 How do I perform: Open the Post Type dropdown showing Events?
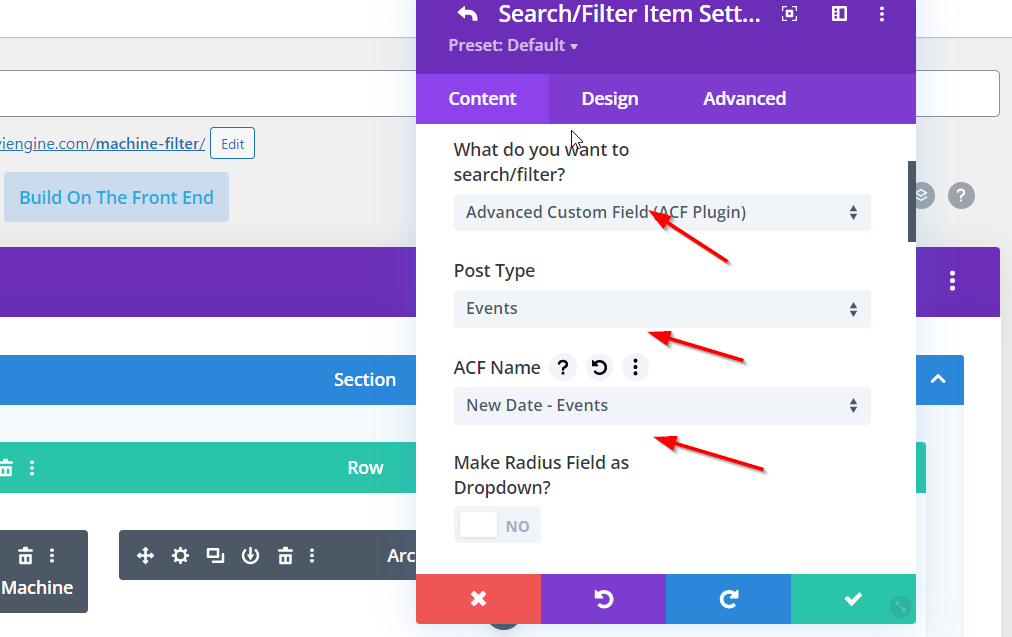(x=661, y=309)
